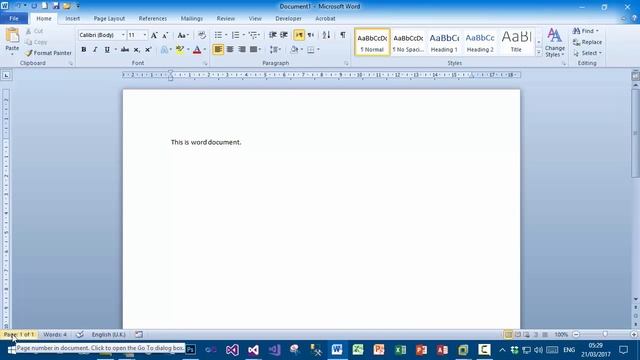The width and height of the screenshot is (640, 360).
Task: Open Windows Start menu
Action: [11, 350]
